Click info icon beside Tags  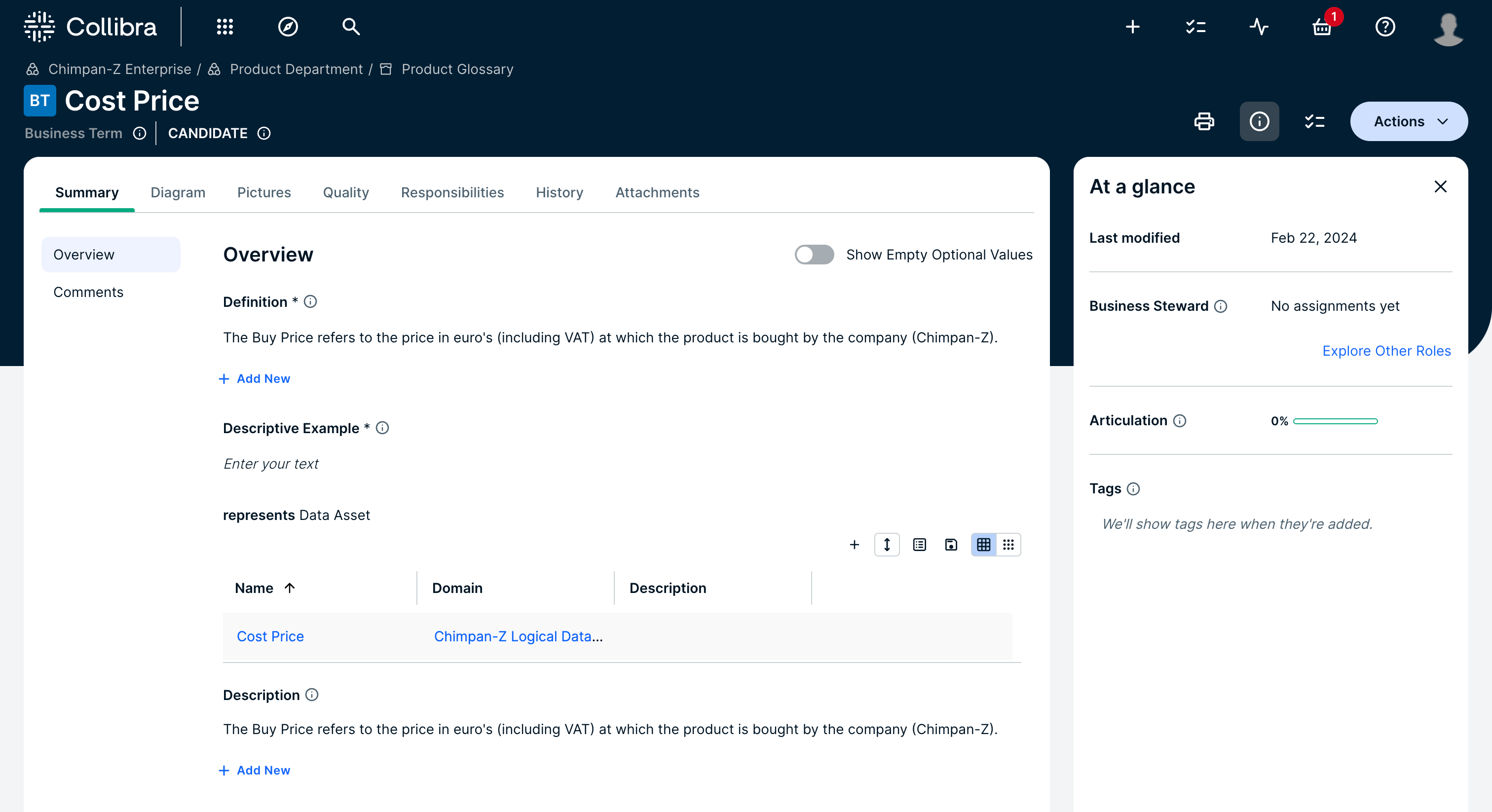(x=1133, y=489)
